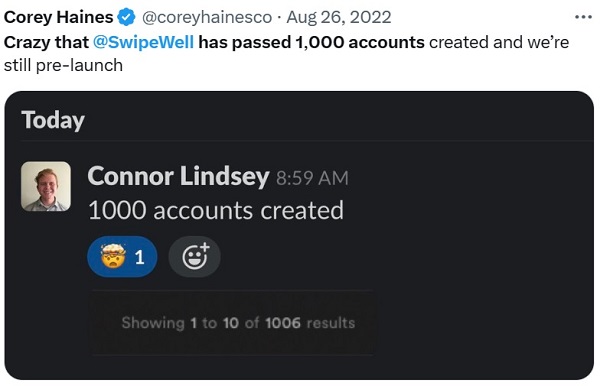Image resolution: width=600 pixels, height=386 pixels.
Task: Open the @coreyhainesco handle link
Action: [x=207, y=18]
